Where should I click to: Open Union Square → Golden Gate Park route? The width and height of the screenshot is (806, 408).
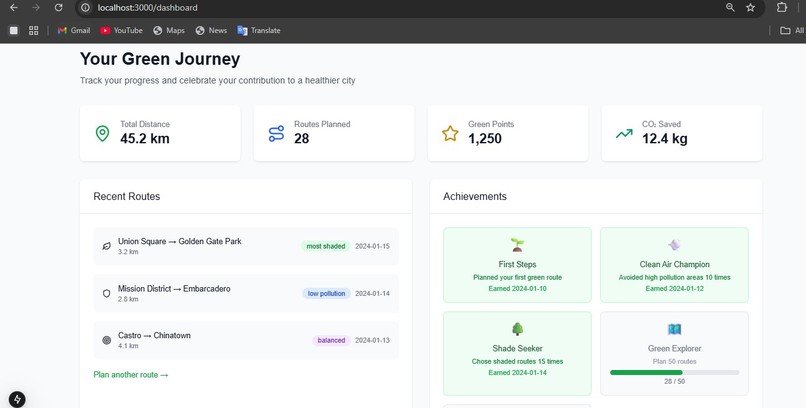[246, 246]
